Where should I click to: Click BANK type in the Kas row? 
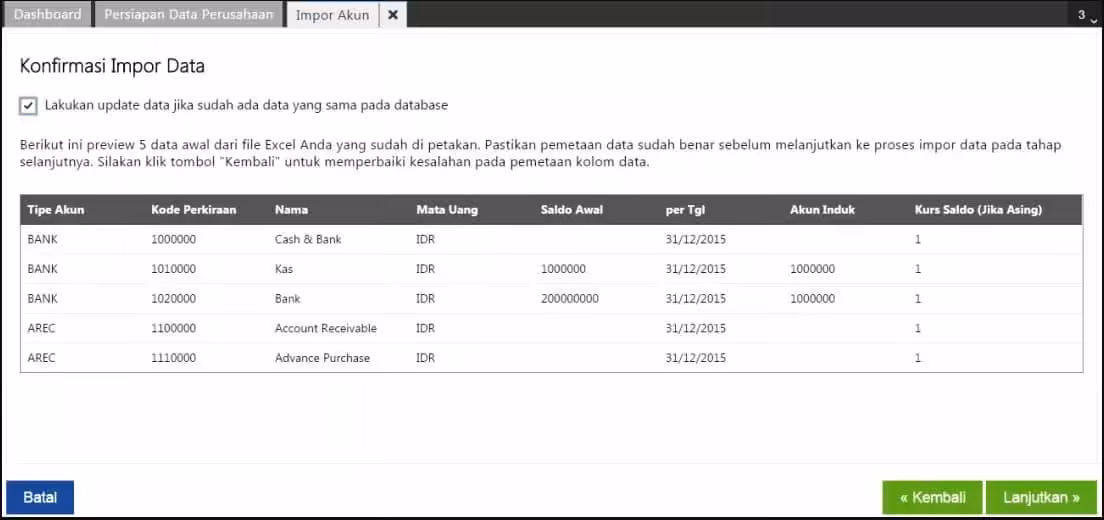pyautogui.click(x=42, y=269)
